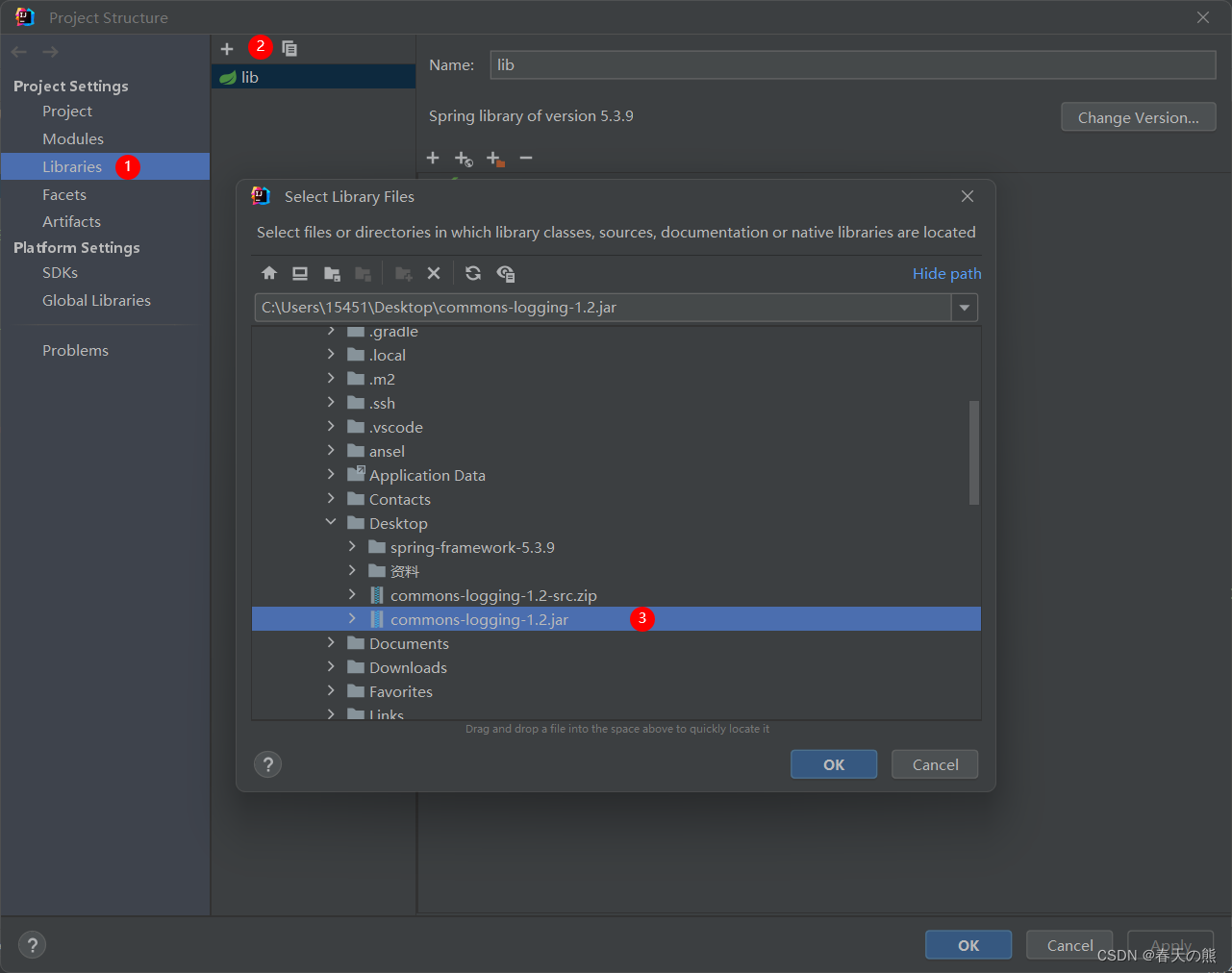
Task: Click the add new library plus icon
Action: (x=227, y=49)
